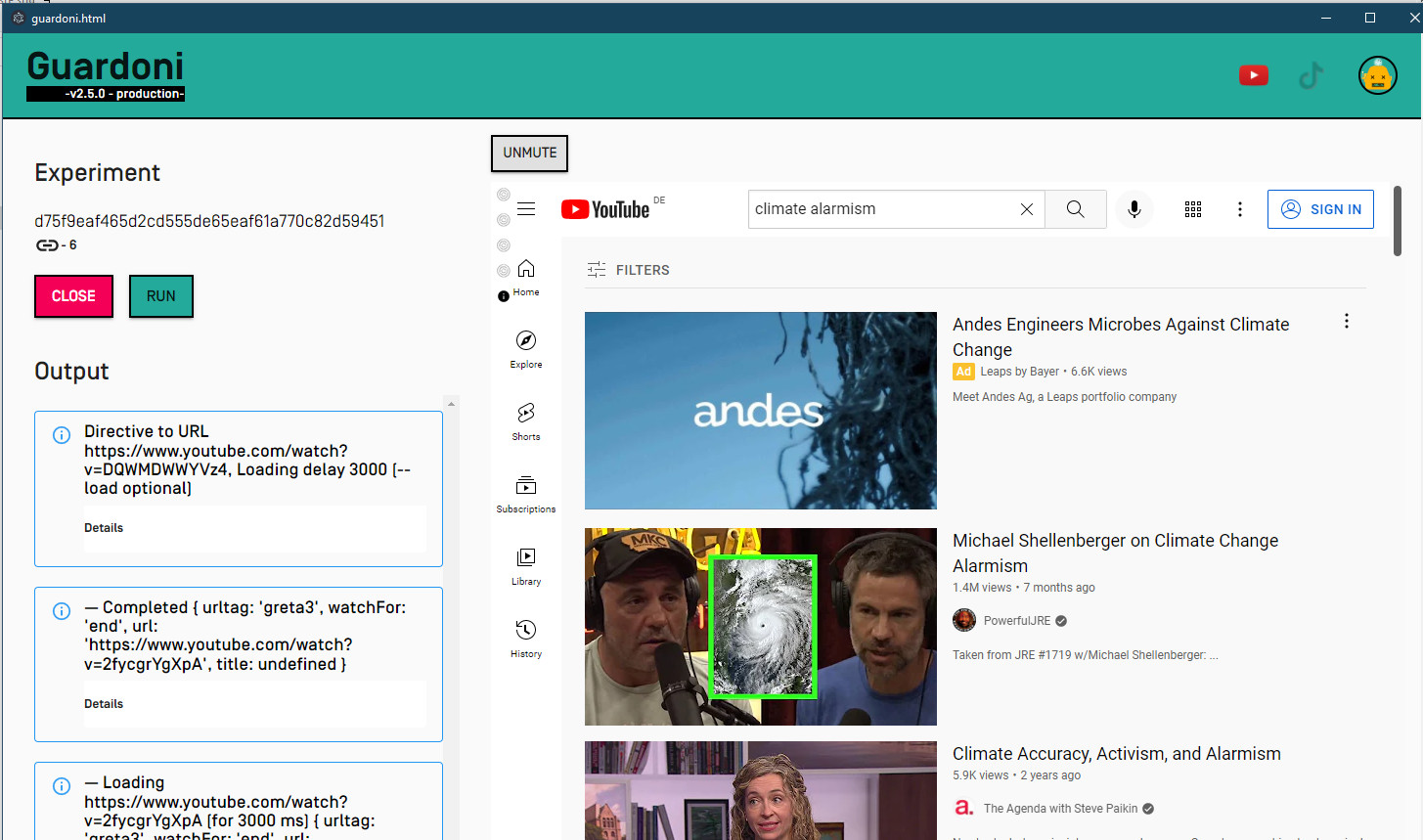Open Library in YouTube sidebar

(x=526, y=566)
